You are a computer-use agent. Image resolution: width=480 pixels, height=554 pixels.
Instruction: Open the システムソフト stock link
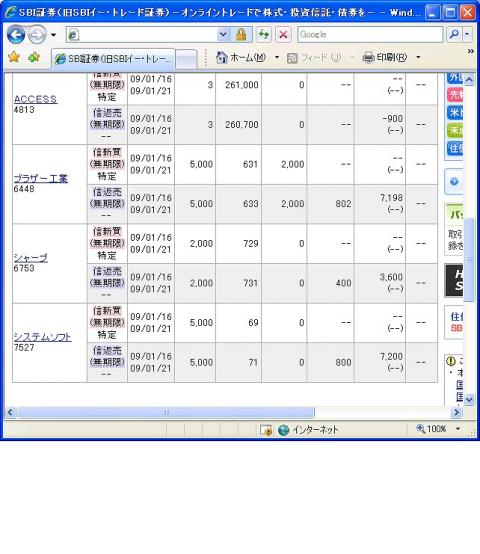tap(42, 337)
